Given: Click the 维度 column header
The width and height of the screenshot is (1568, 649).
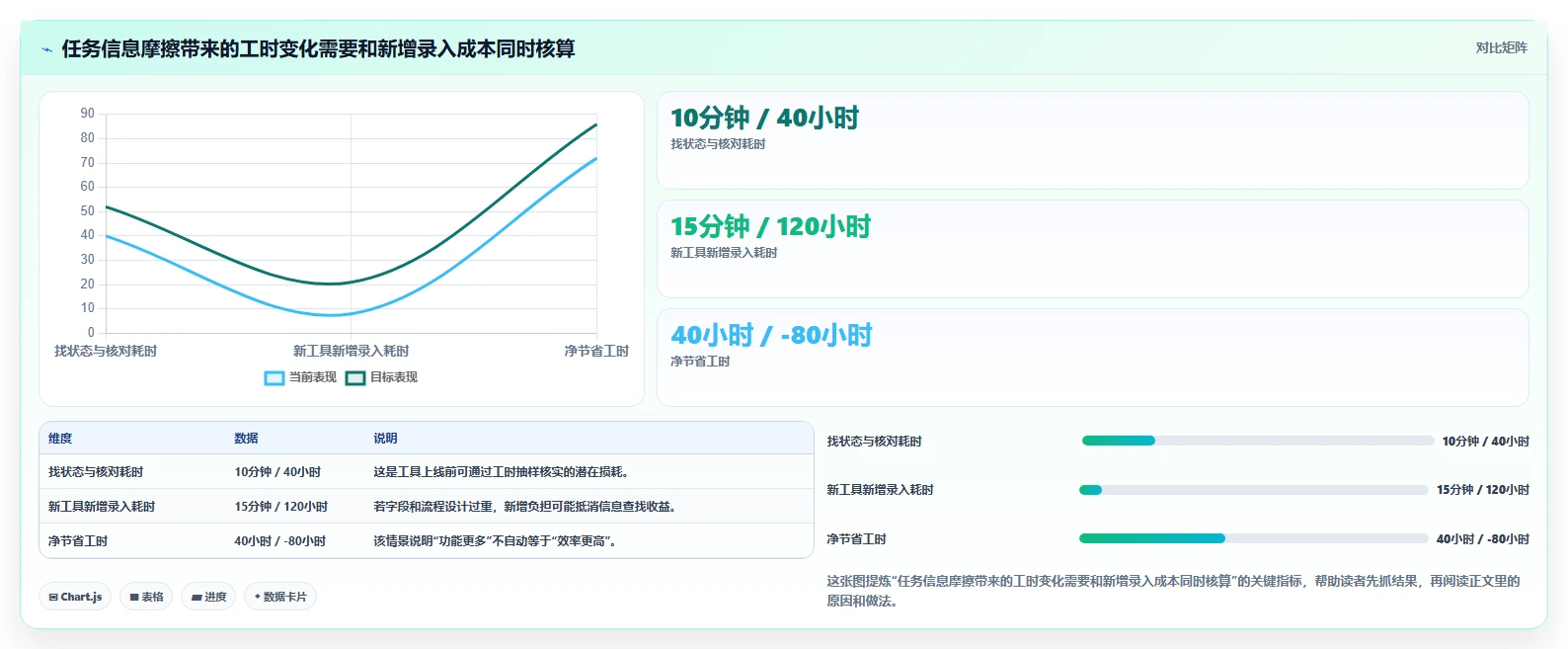Looking at the screenshot, I should pyautogui.click(x=60, y=439).
